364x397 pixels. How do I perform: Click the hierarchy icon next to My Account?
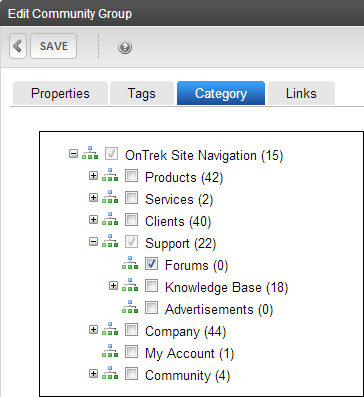tap(110, 351)
